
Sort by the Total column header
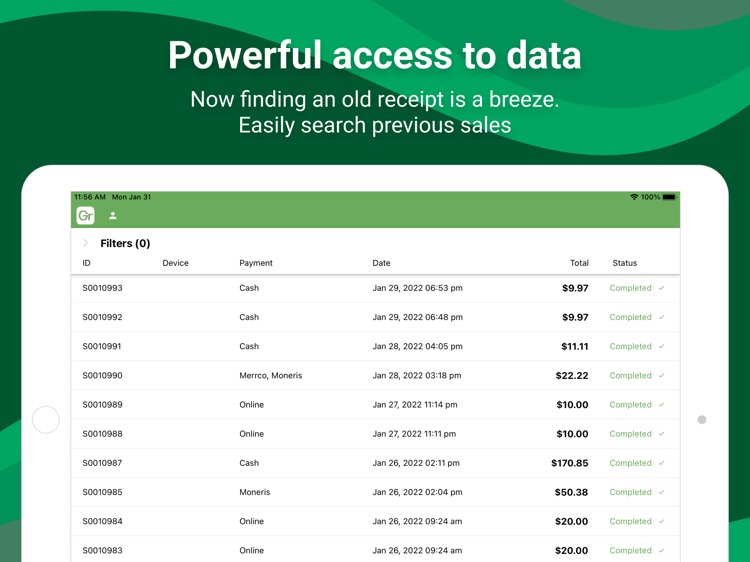pos(579,263)
